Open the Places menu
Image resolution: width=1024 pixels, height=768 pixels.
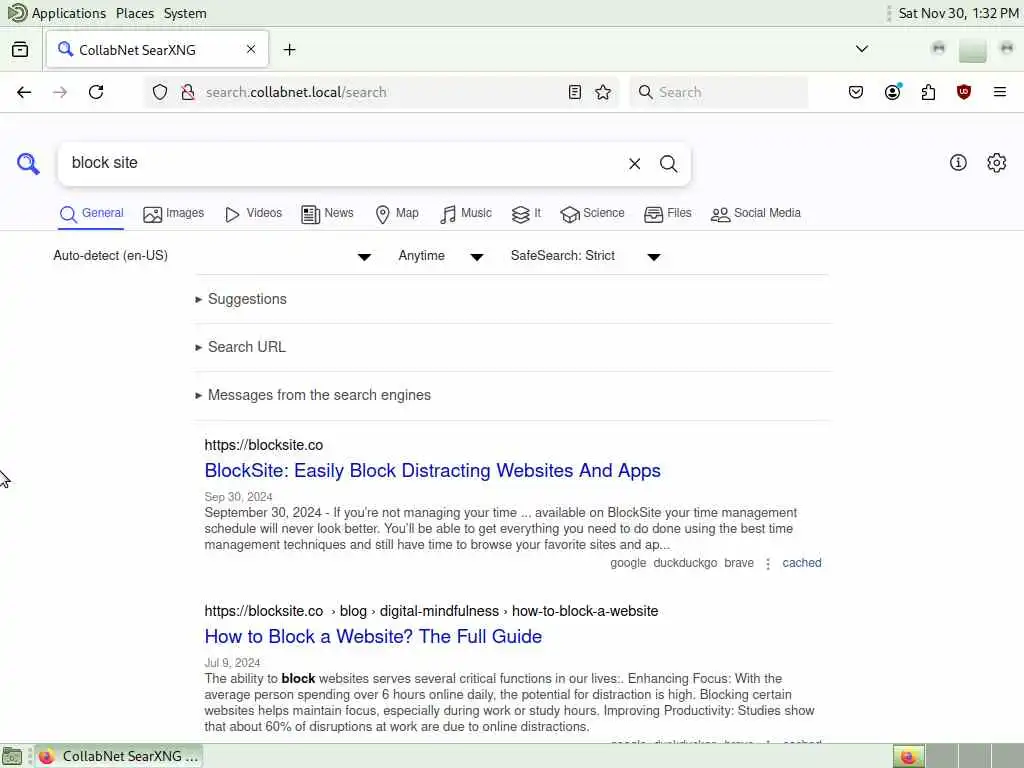click(x=135, y=13)
